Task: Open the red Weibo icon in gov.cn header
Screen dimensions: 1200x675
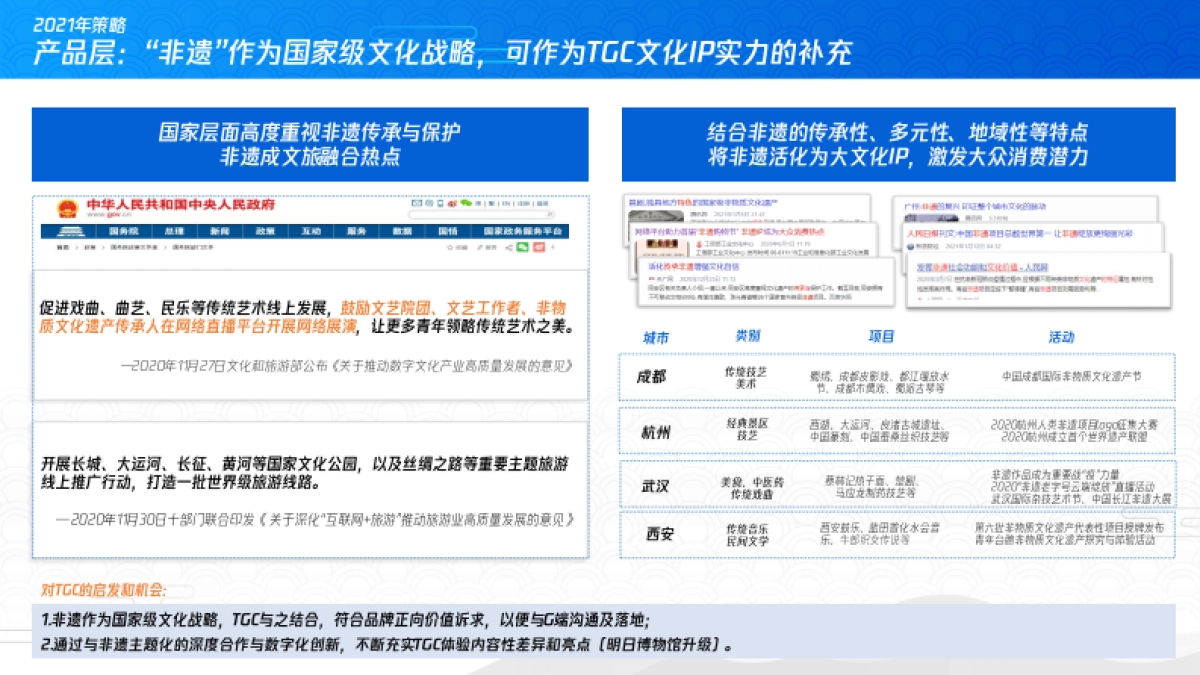Action: 452,203
